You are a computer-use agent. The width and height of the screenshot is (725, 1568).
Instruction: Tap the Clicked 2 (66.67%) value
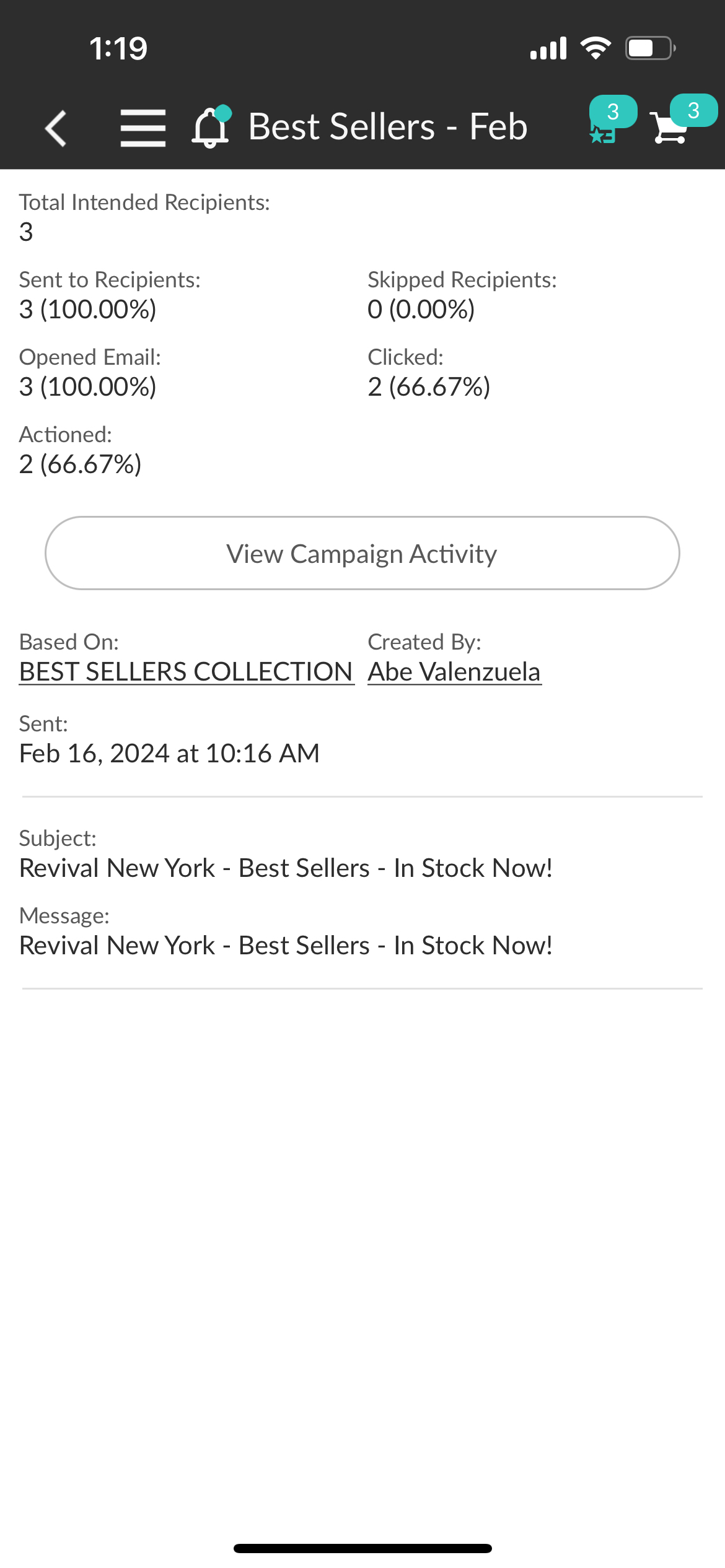pos(429,387)
